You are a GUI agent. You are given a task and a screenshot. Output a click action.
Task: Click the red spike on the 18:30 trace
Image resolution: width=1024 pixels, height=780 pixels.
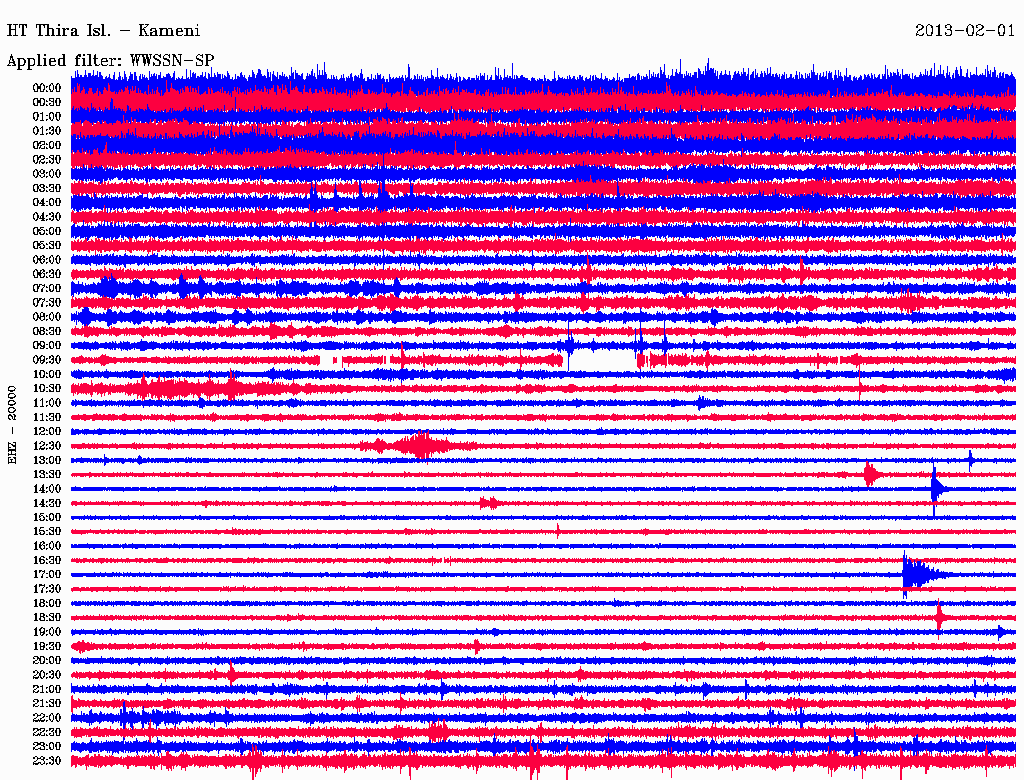[x=940, y=617]
